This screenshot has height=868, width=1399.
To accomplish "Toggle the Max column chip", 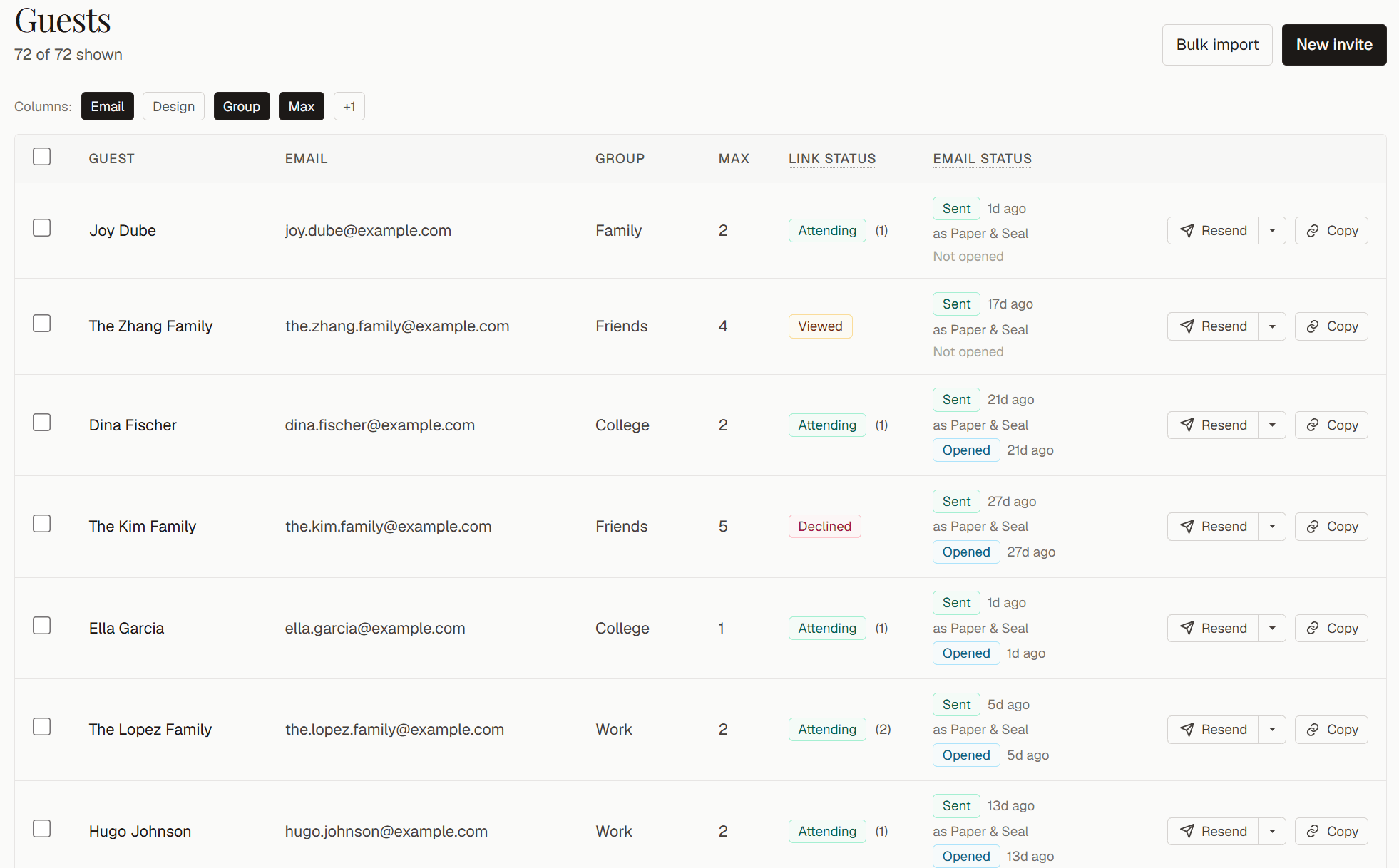I will tap(302, 106).
